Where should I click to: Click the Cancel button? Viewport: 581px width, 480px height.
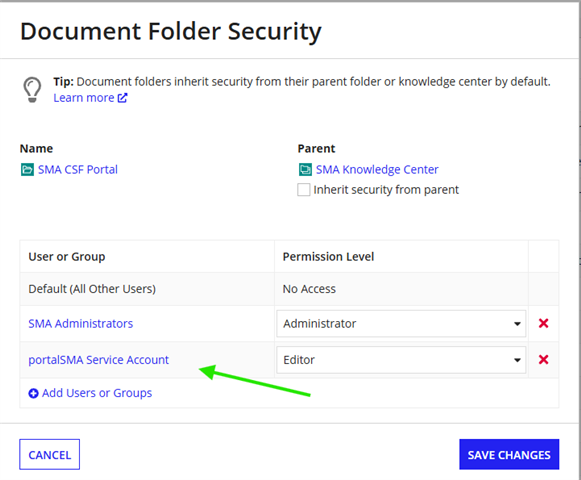point(50,454)
